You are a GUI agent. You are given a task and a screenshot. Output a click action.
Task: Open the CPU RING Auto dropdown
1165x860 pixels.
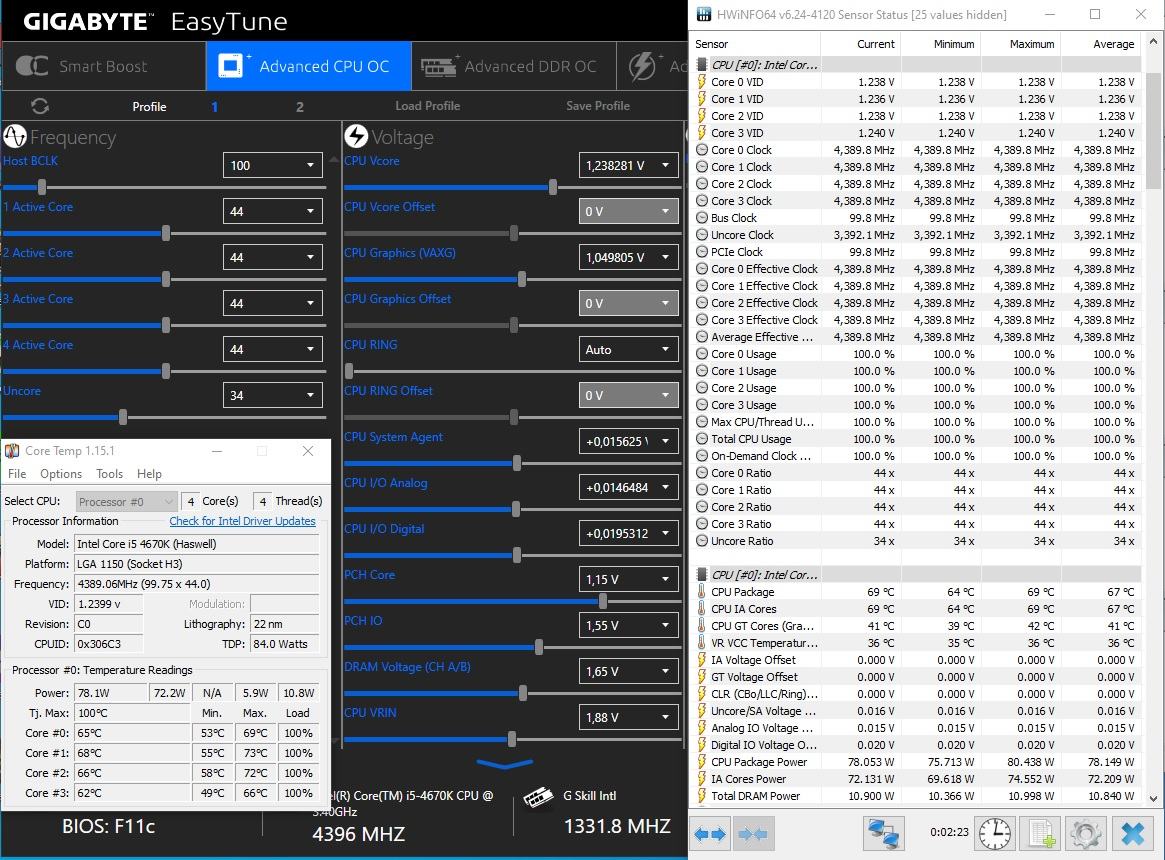tap(628, 349)
